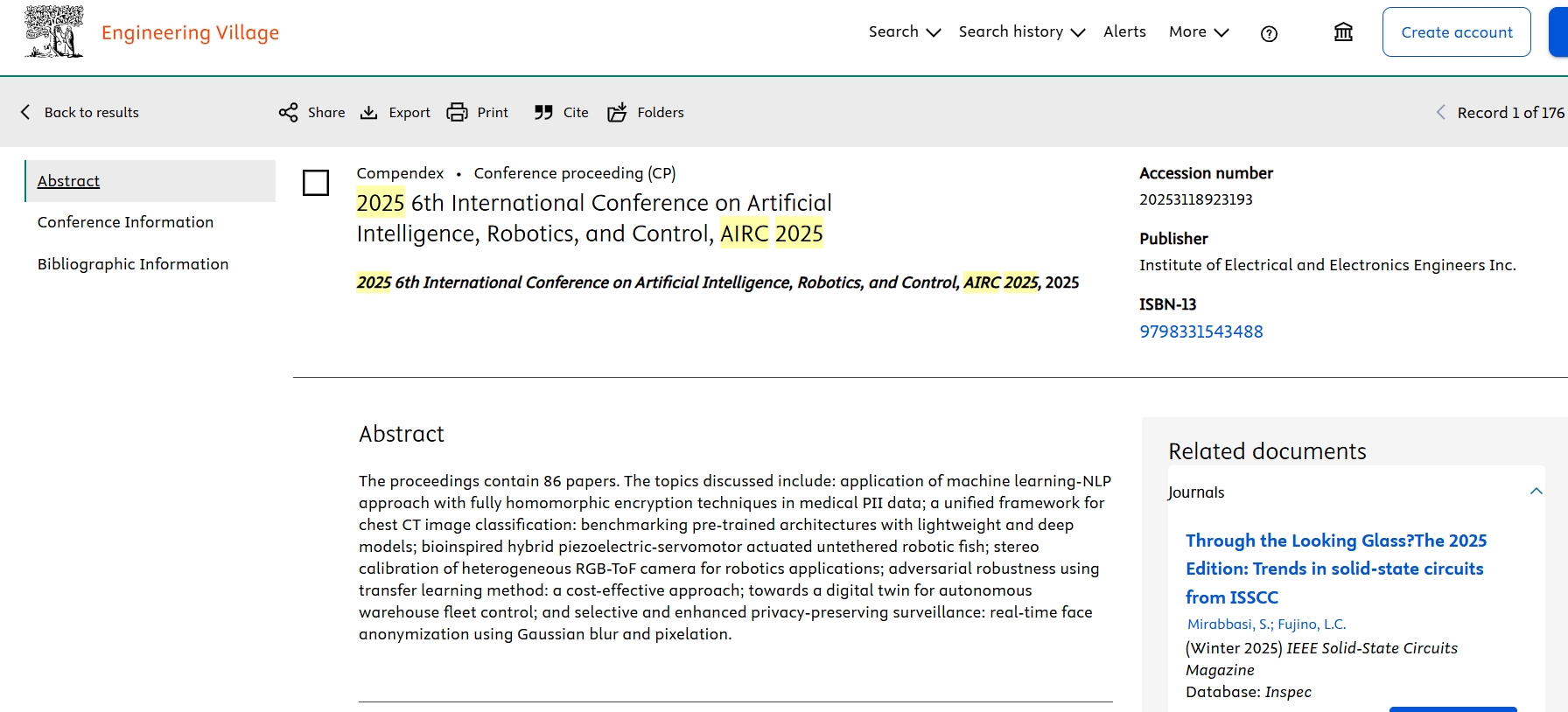Click the accession number 20253118923193
Screen dimensions: 1568x712
point(1196,199)
